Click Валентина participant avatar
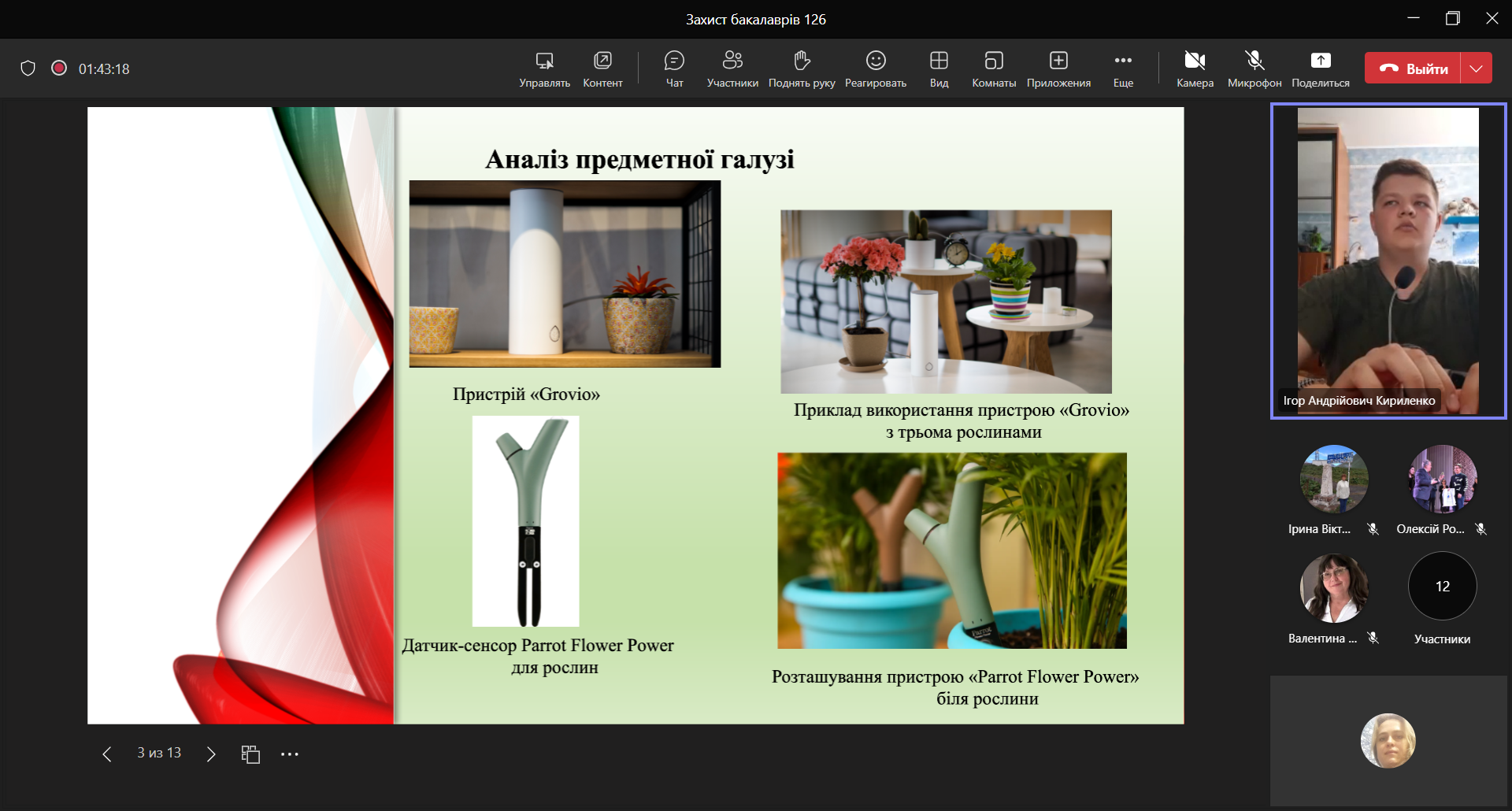 [1334, 588]
